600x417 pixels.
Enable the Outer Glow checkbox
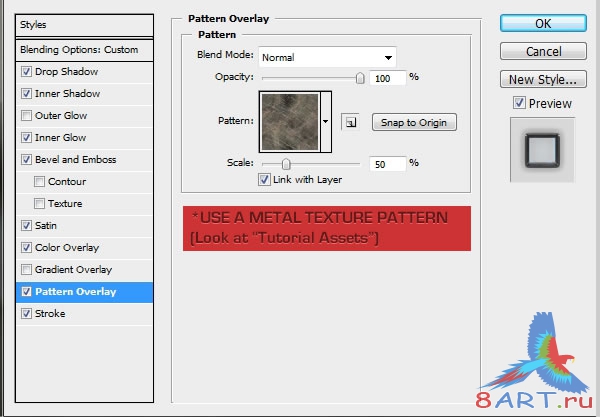click(26, 116)
